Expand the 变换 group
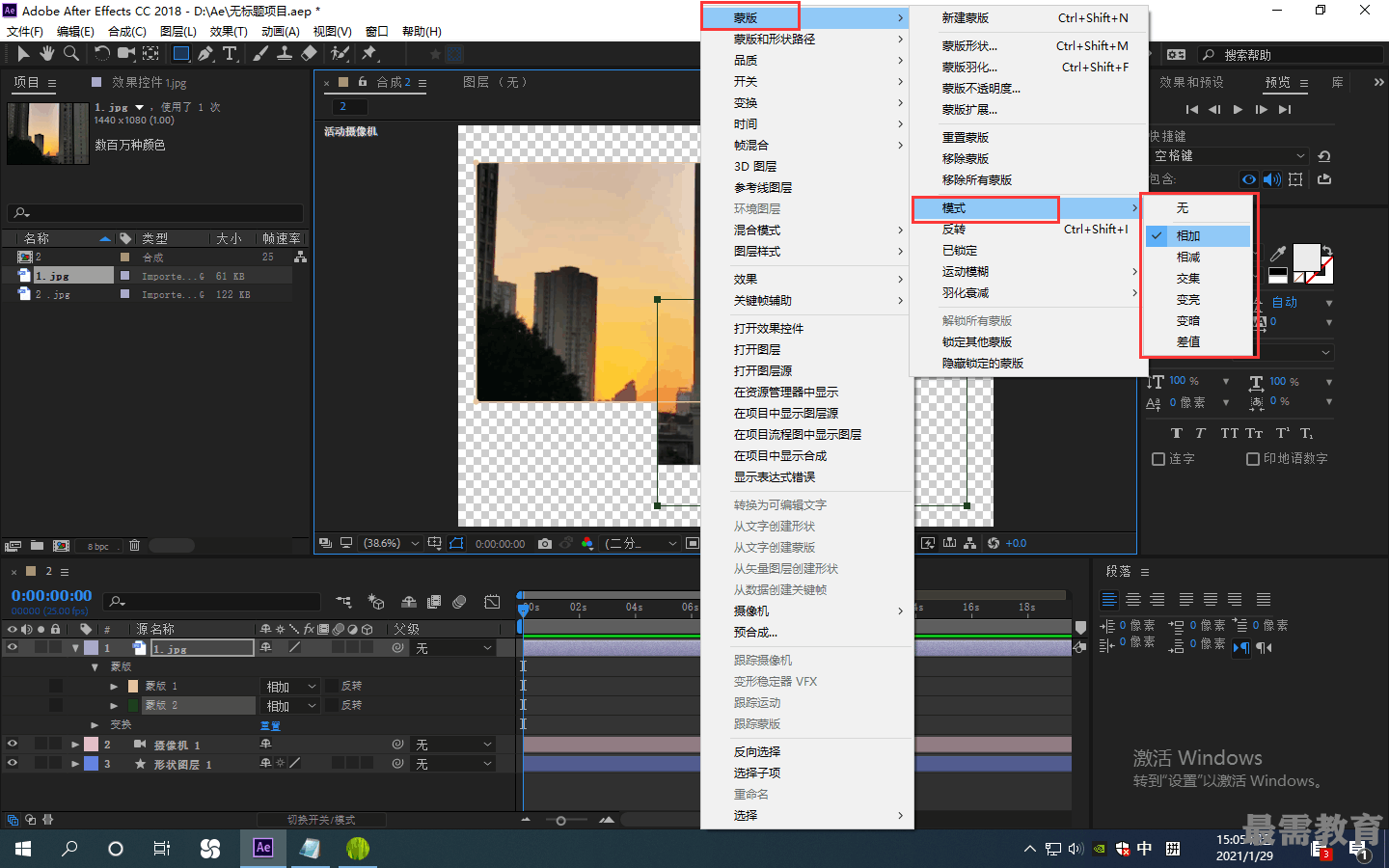This screenshot has width=1389, height=868. 95,725
